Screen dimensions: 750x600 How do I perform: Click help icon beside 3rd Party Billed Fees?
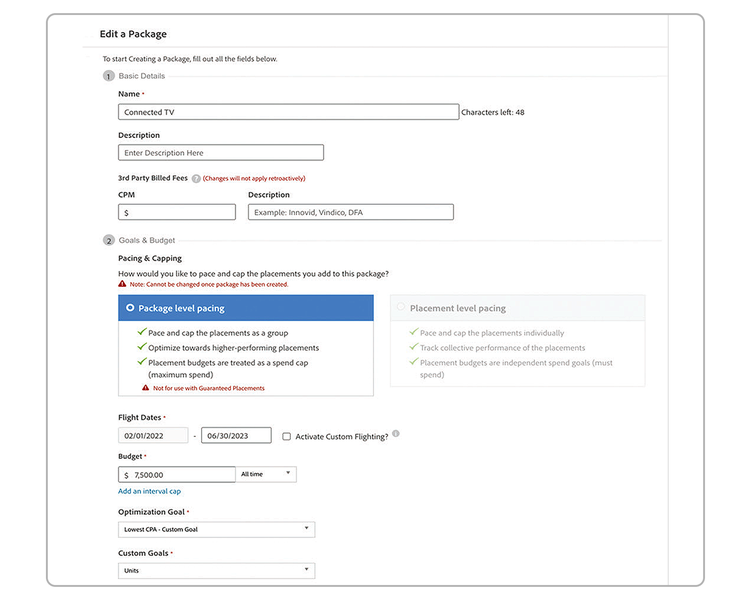(197, 178)
